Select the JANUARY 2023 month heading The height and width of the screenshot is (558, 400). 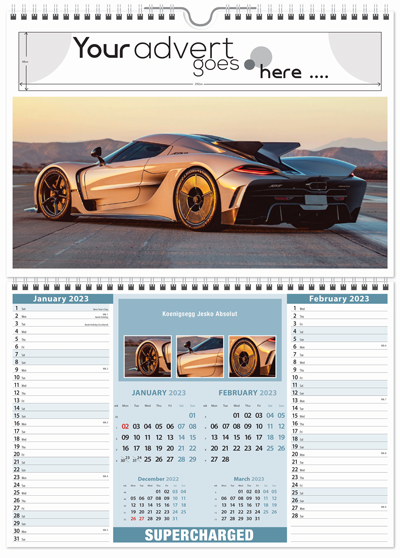point(159,393)
